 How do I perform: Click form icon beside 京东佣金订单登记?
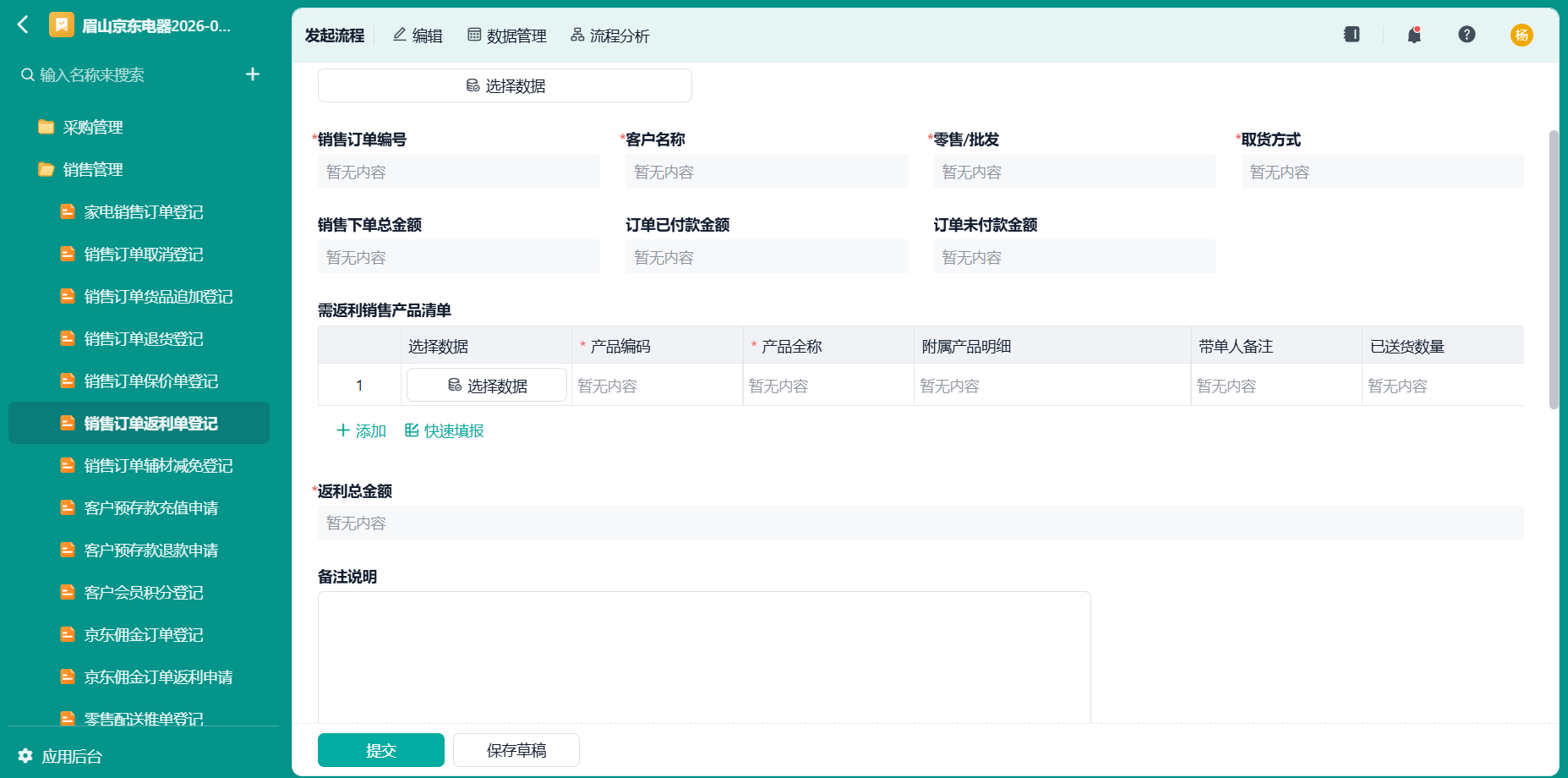[68, 634]
